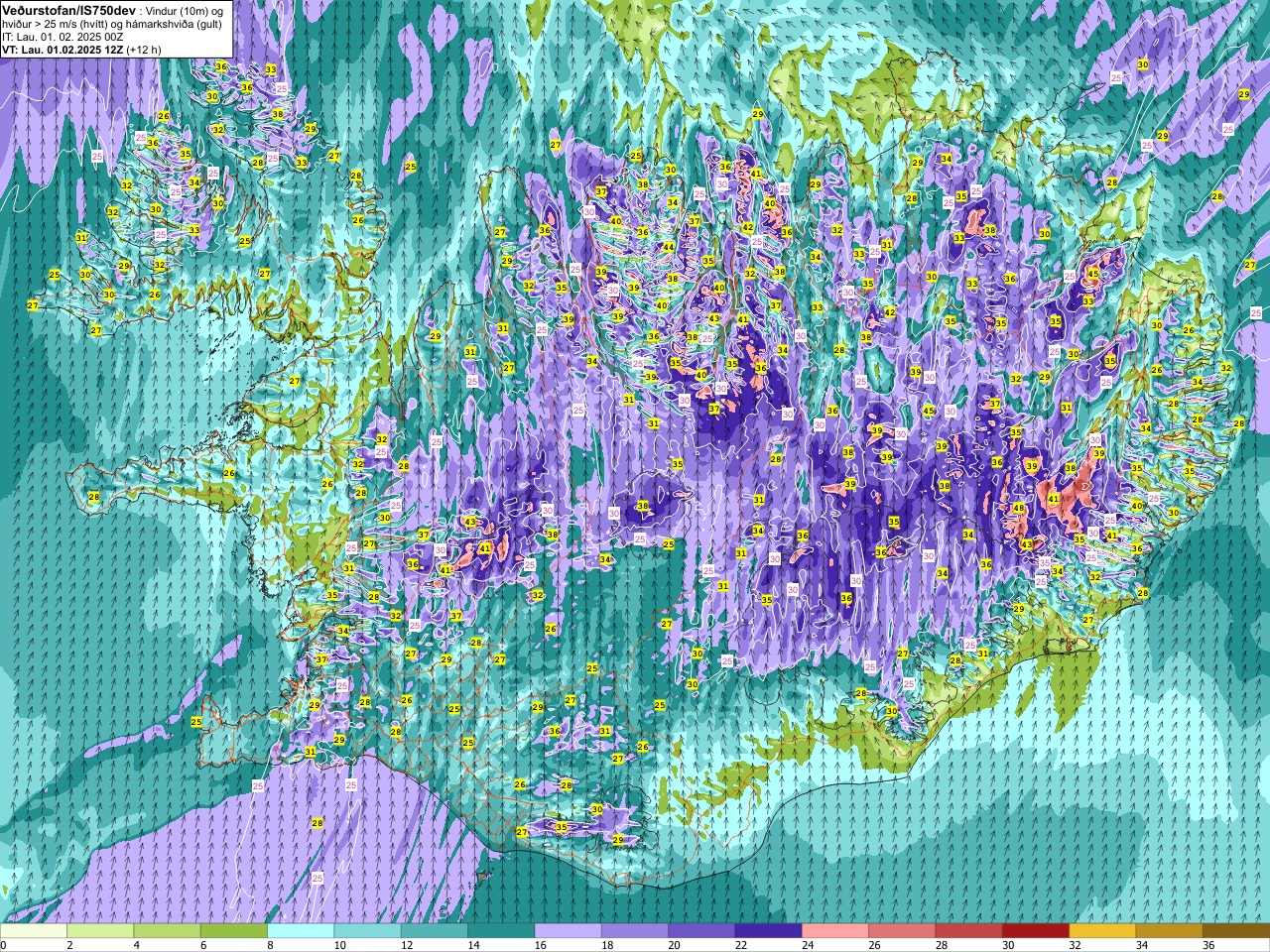Click the 'Veðurstofan/IS750dev' map title
The width and height of the screenshot is (1270, 952).
click(69, 9)
